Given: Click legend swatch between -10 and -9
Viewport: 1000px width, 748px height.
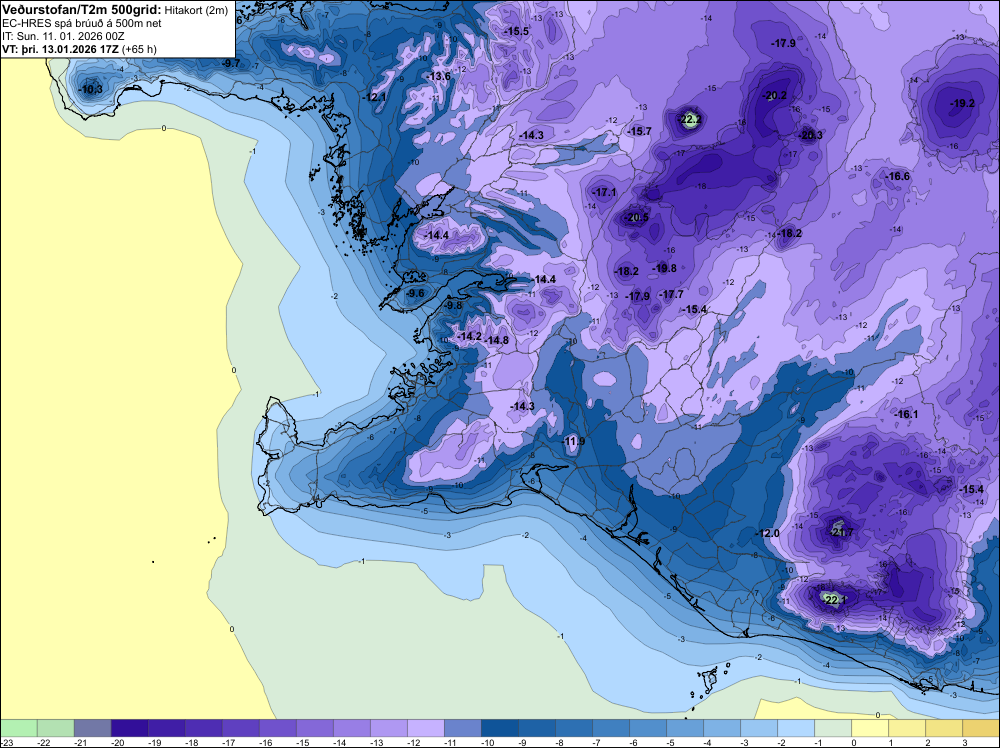Looking at the screenshot, I should click(499, 728).
